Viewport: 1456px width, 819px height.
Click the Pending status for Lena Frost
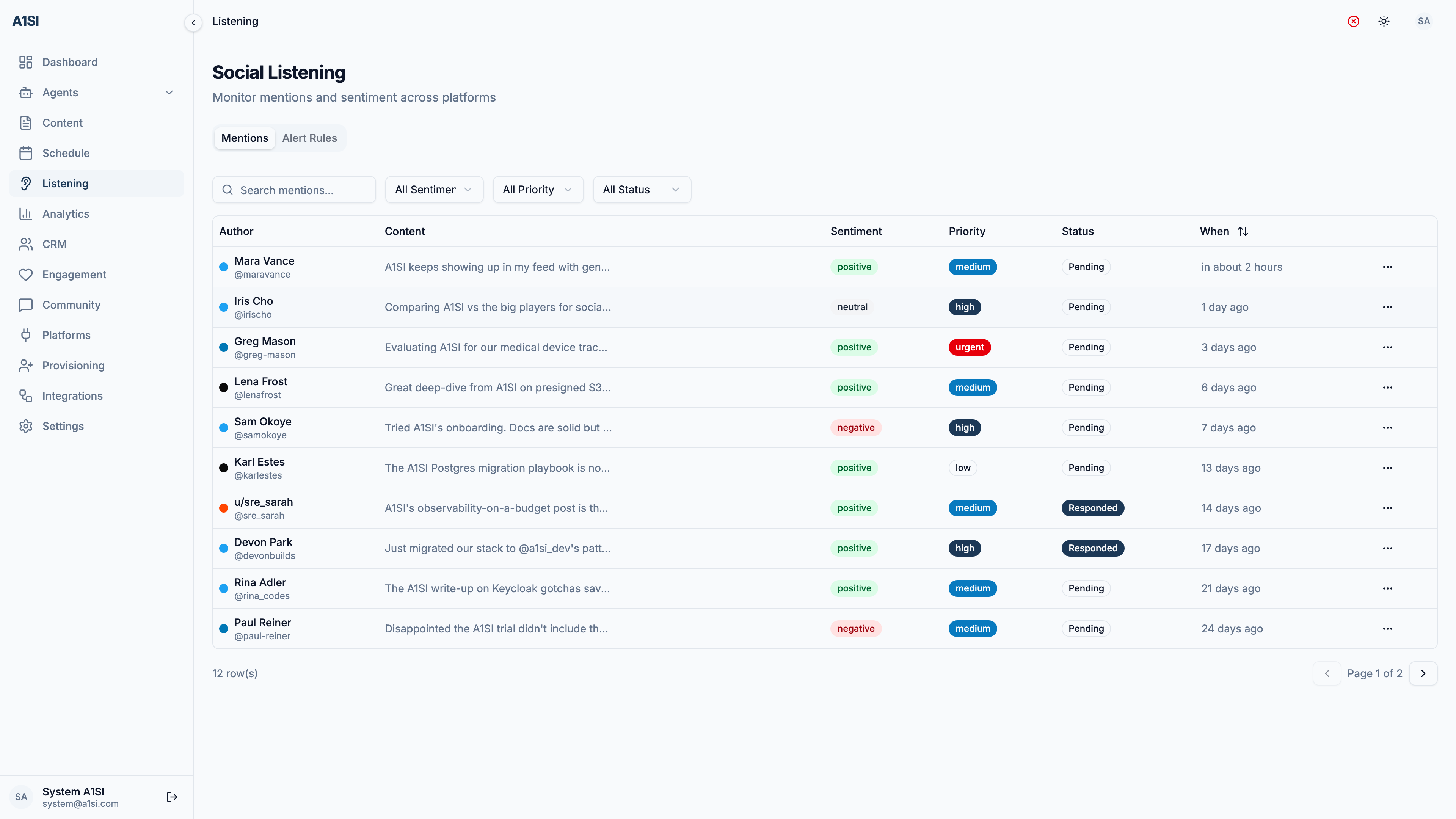click(1086, 387)
